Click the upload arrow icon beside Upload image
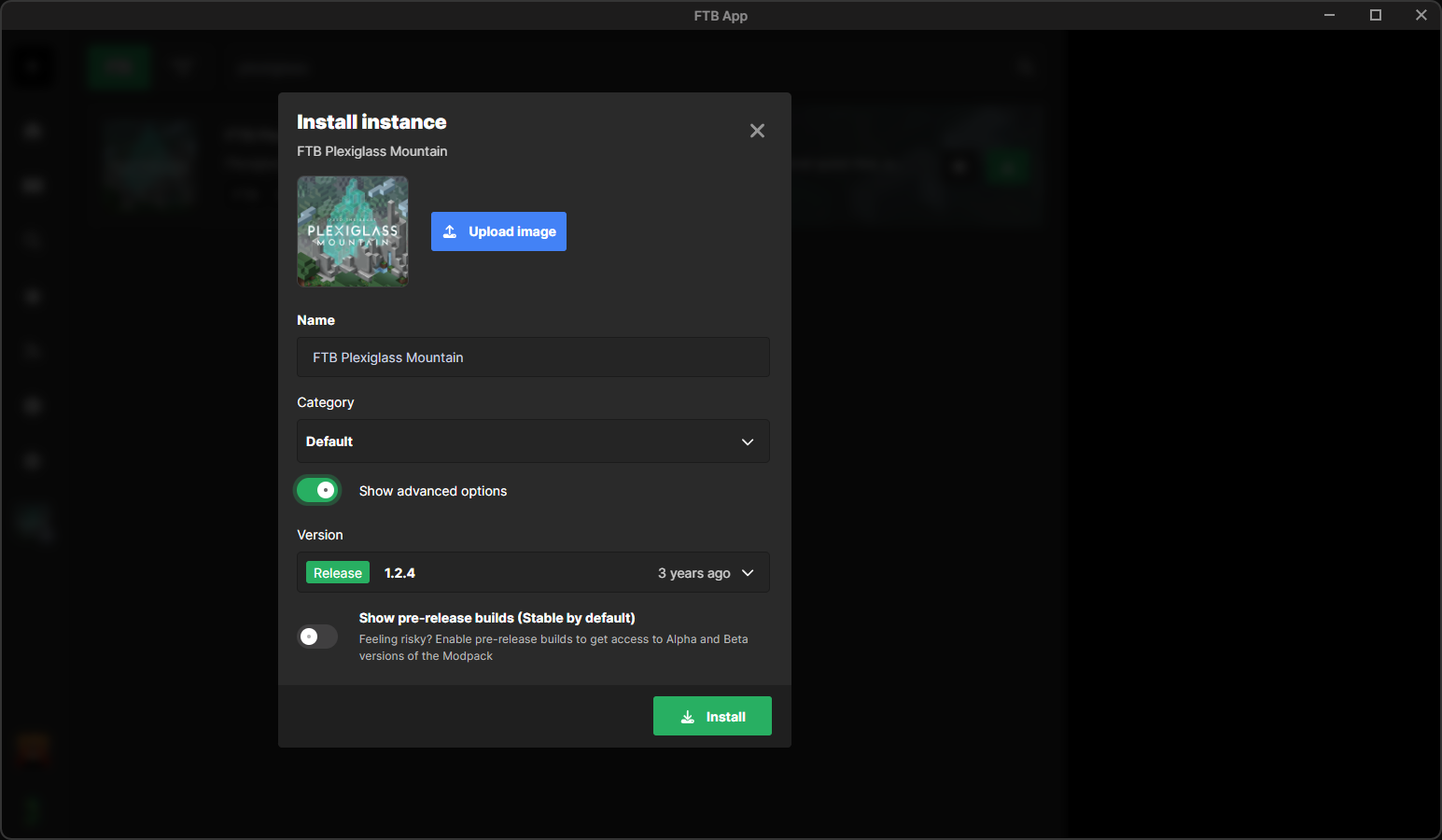This screenshot has height=840, width=1442. coord(450,231)
